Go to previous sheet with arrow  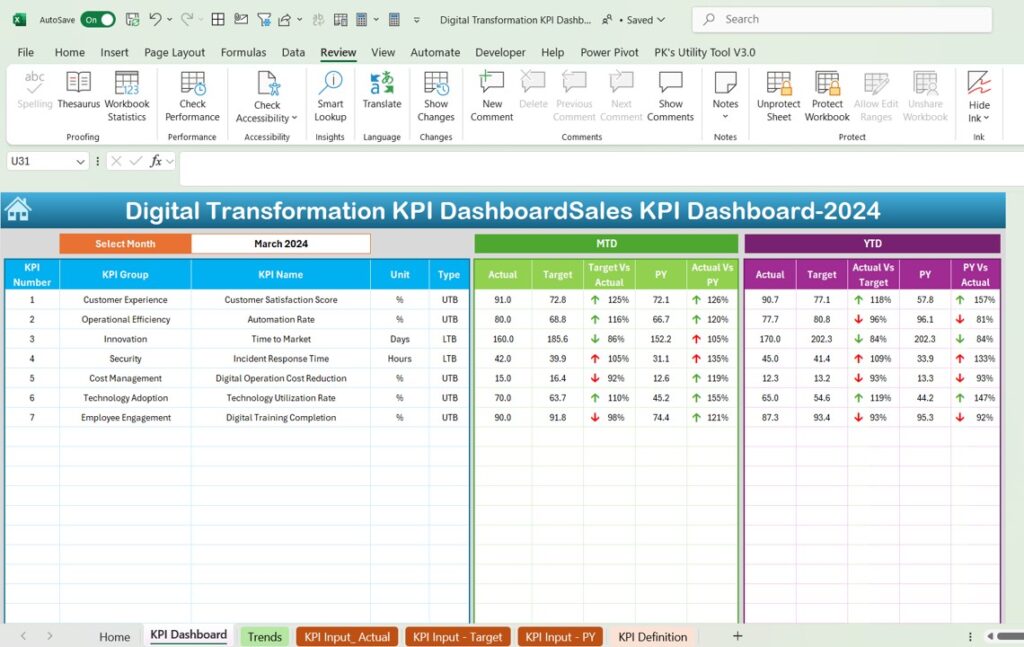point(24,636)
